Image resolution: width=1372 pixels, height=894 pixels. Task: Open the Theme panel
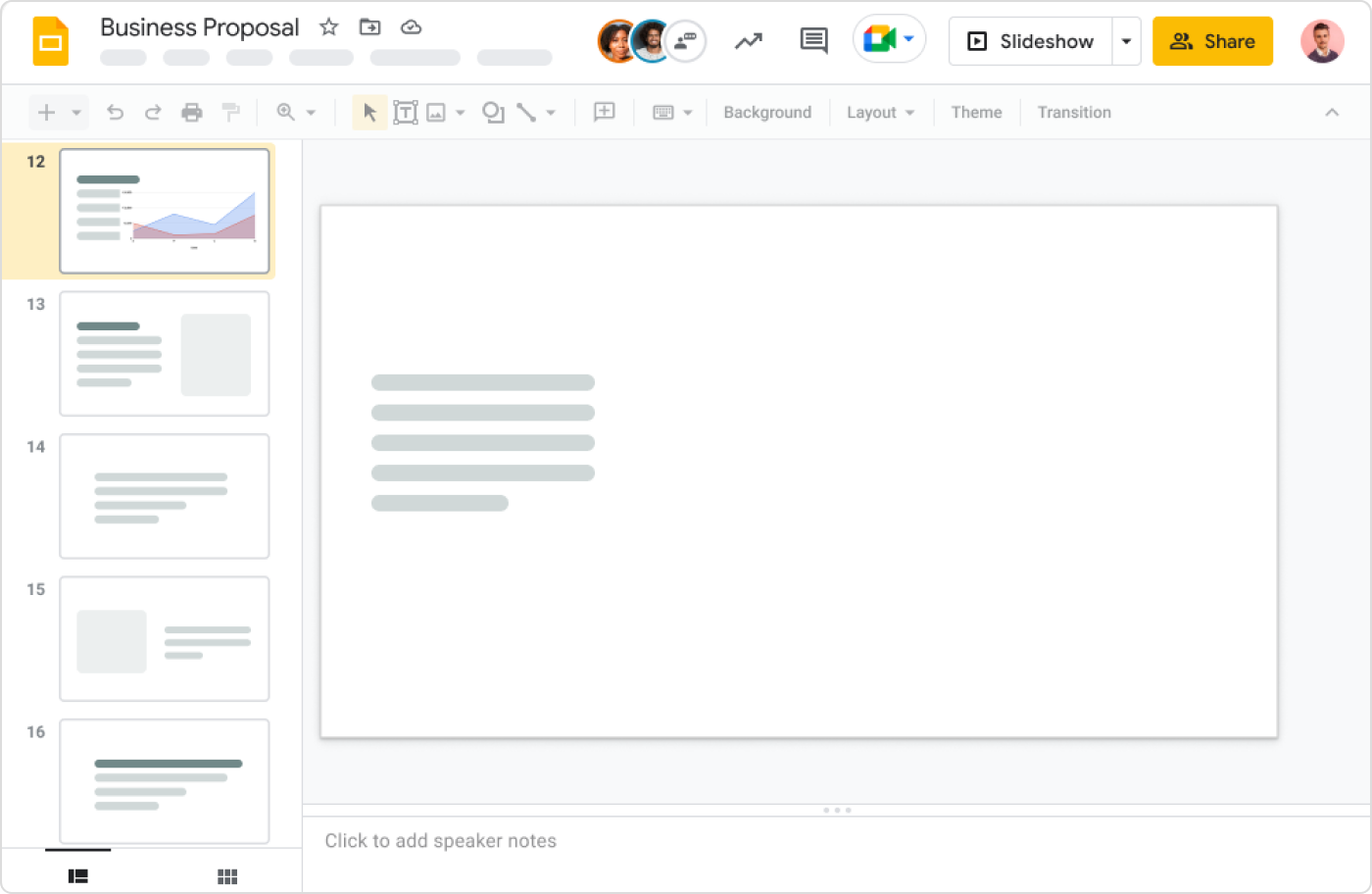tap(976, 113)
